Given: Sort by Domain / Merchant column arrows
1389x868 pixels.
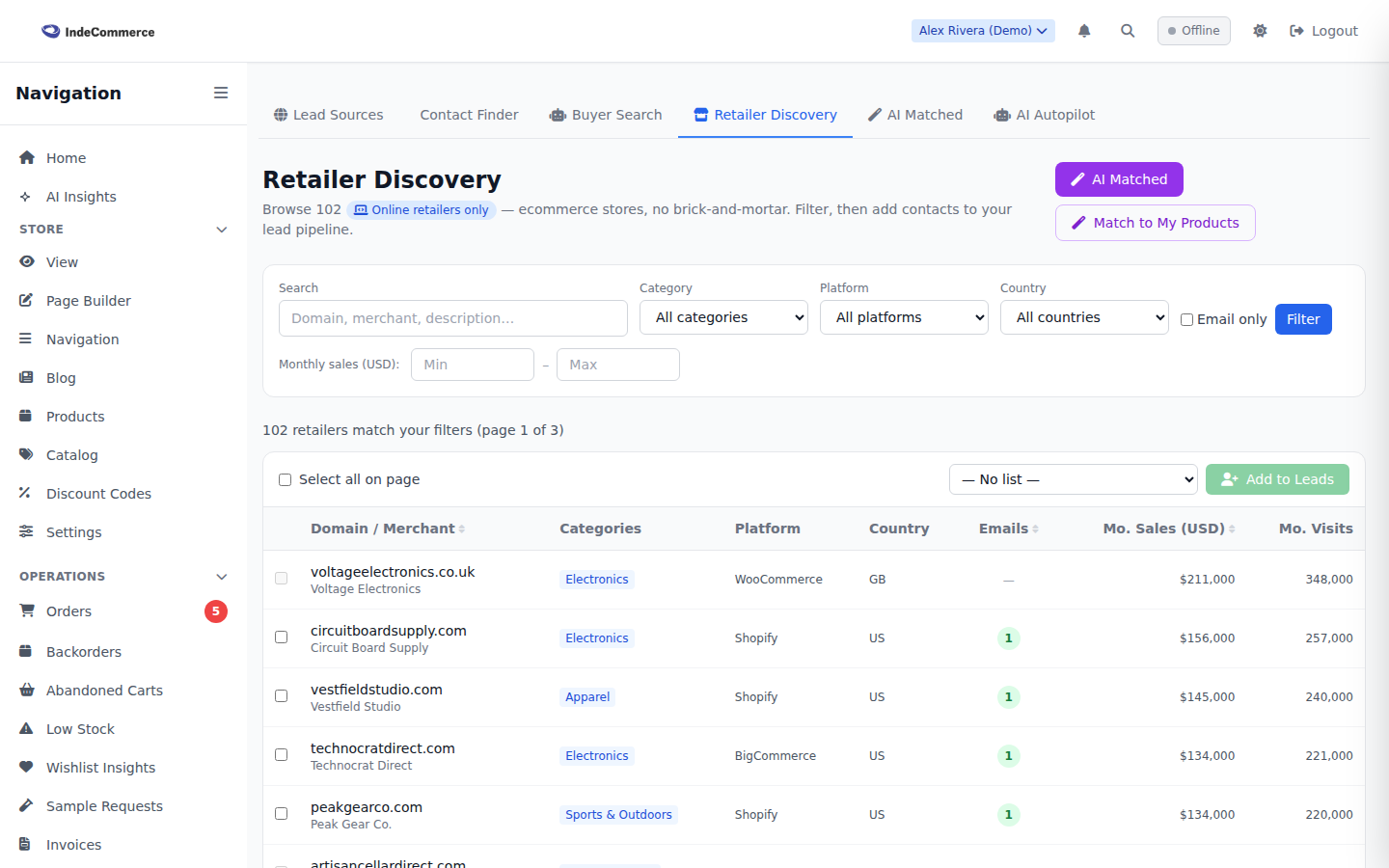Looking at the screenshot, I should click(x=462, y=529).
